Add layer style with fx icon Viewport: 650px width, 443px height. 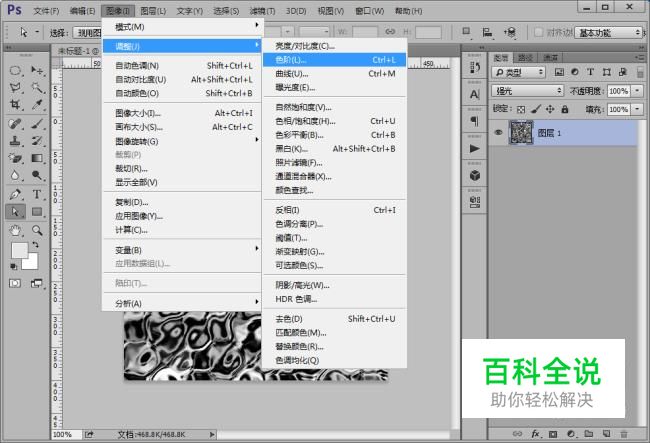pyautogui.click(x=535, y=434)
